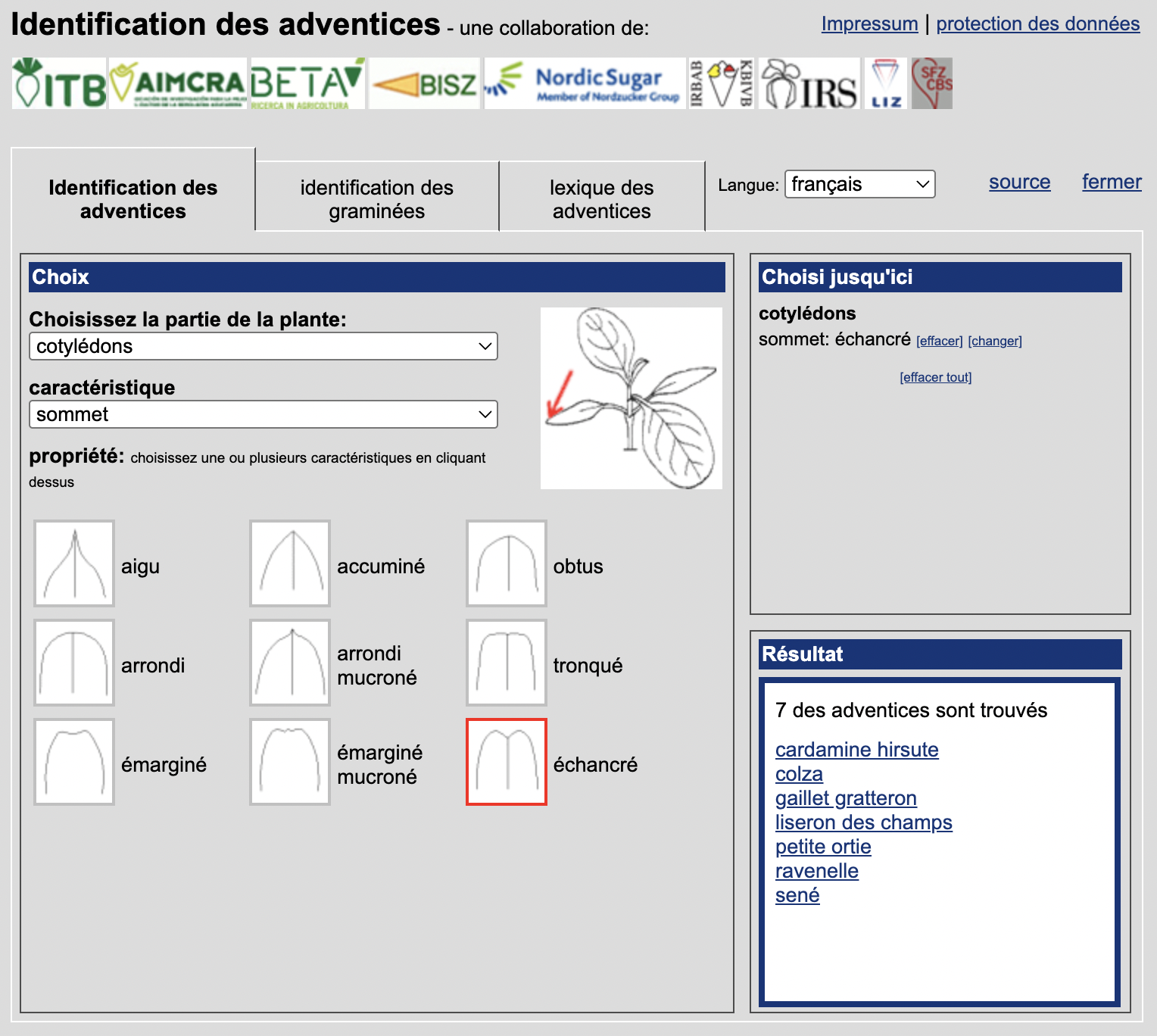The width and height of the screenshot is (1157, 1036).
Task: Open the lexique des adventices tab
Action: 601,199
